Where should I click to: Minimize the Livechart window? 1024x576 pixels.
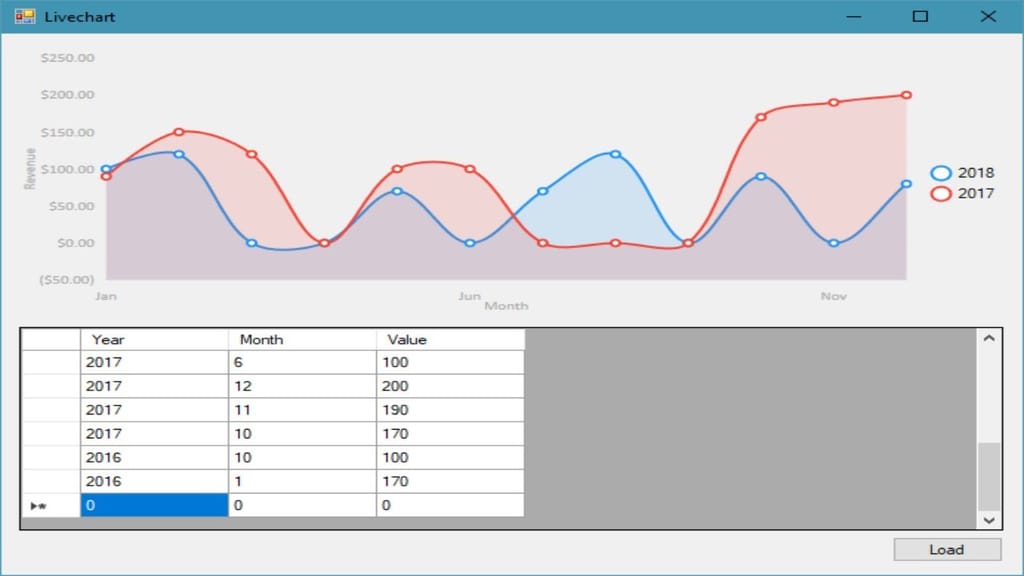pyautogui.click(x=853, y=16)
